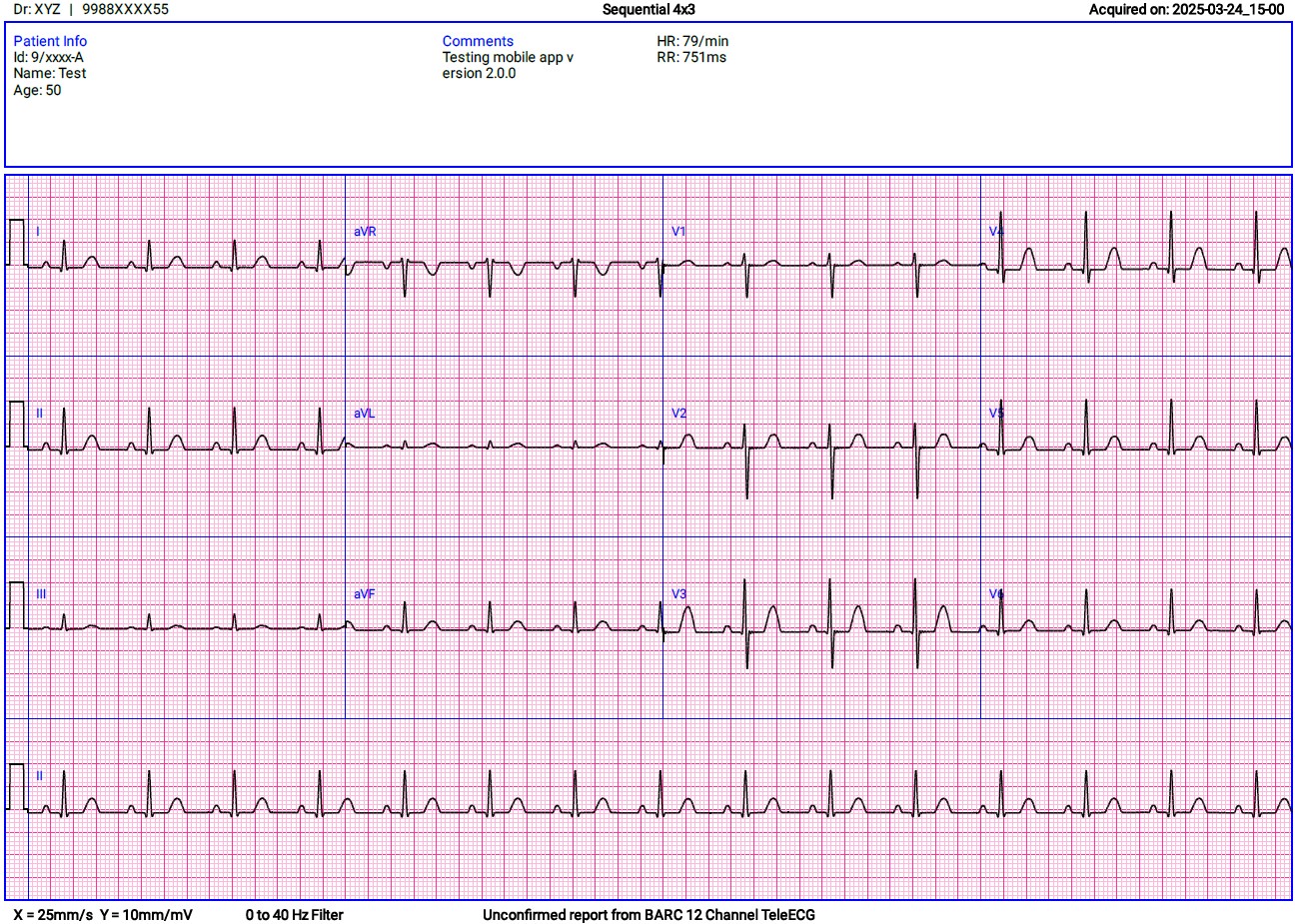Click the lead III label
This screenshot has width=1295, height=924.
click(x=41, y=593)
